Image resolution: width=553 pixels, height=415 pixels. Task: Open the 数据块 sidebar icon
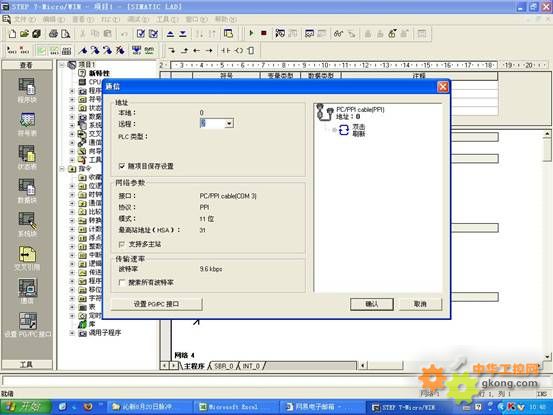click(x=27, y=191)
